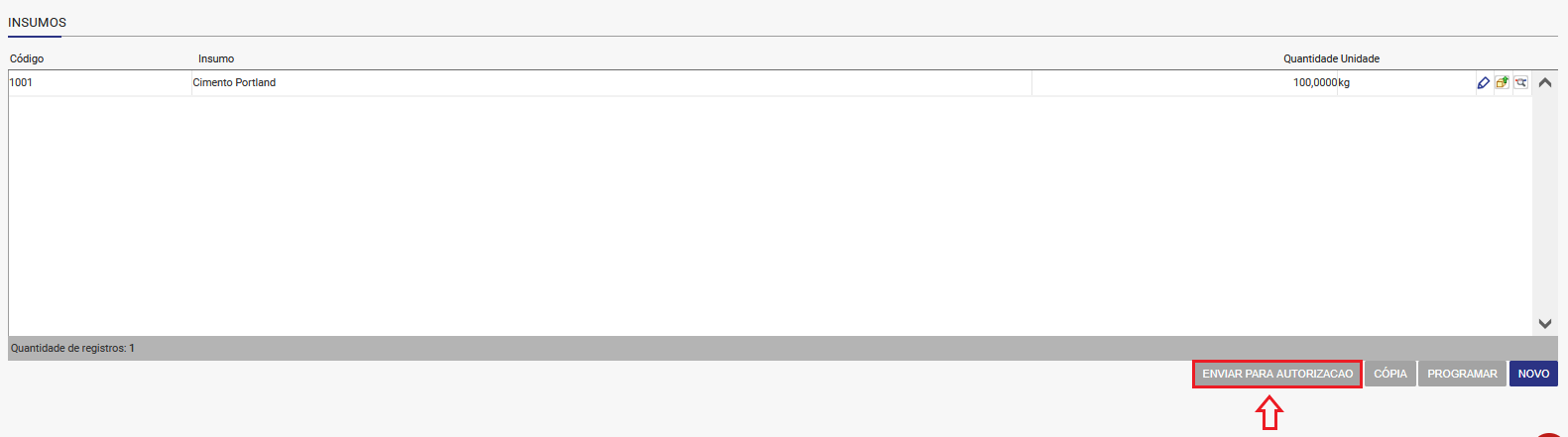Click the vertical scrollbar track of Insumos grid
This screenshot has width=1568, height=437.
click(x=1545, y=203)
